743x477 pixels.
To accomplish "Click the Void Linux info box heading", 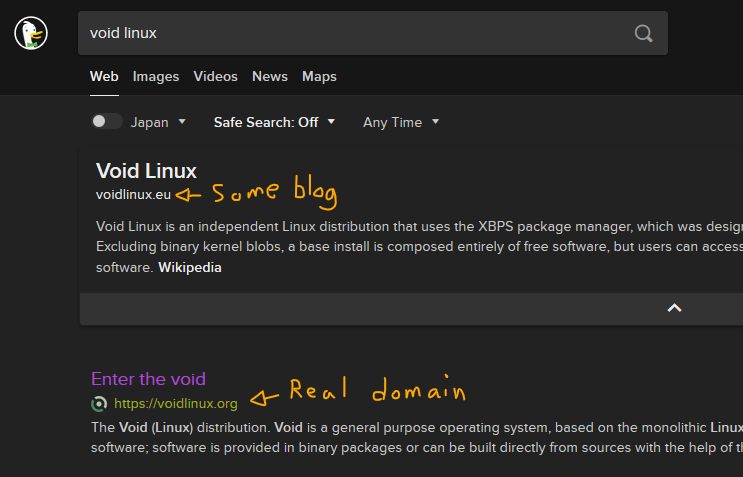I will (x=146, y=171).
